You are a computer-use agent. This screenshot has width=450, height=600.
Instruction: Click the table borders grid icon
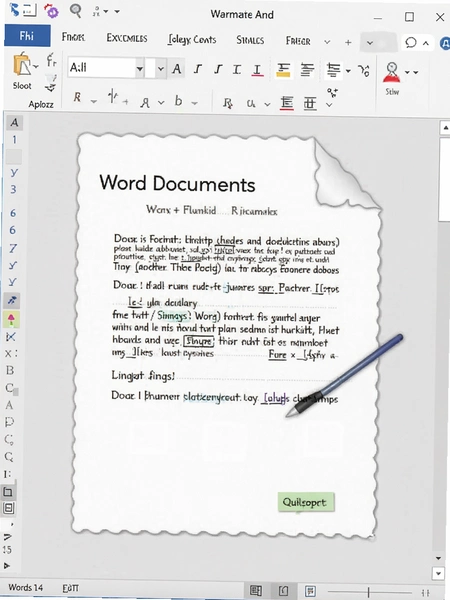pyautogui.click(x=310, y=103)
